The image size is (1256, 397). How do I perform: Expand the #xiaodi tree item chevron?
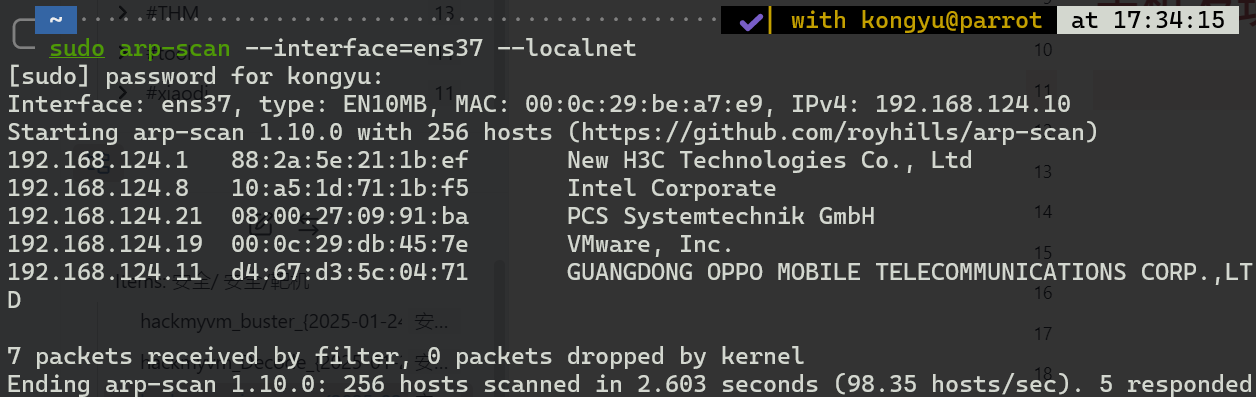pyautogui.click(x=123, y=91)
